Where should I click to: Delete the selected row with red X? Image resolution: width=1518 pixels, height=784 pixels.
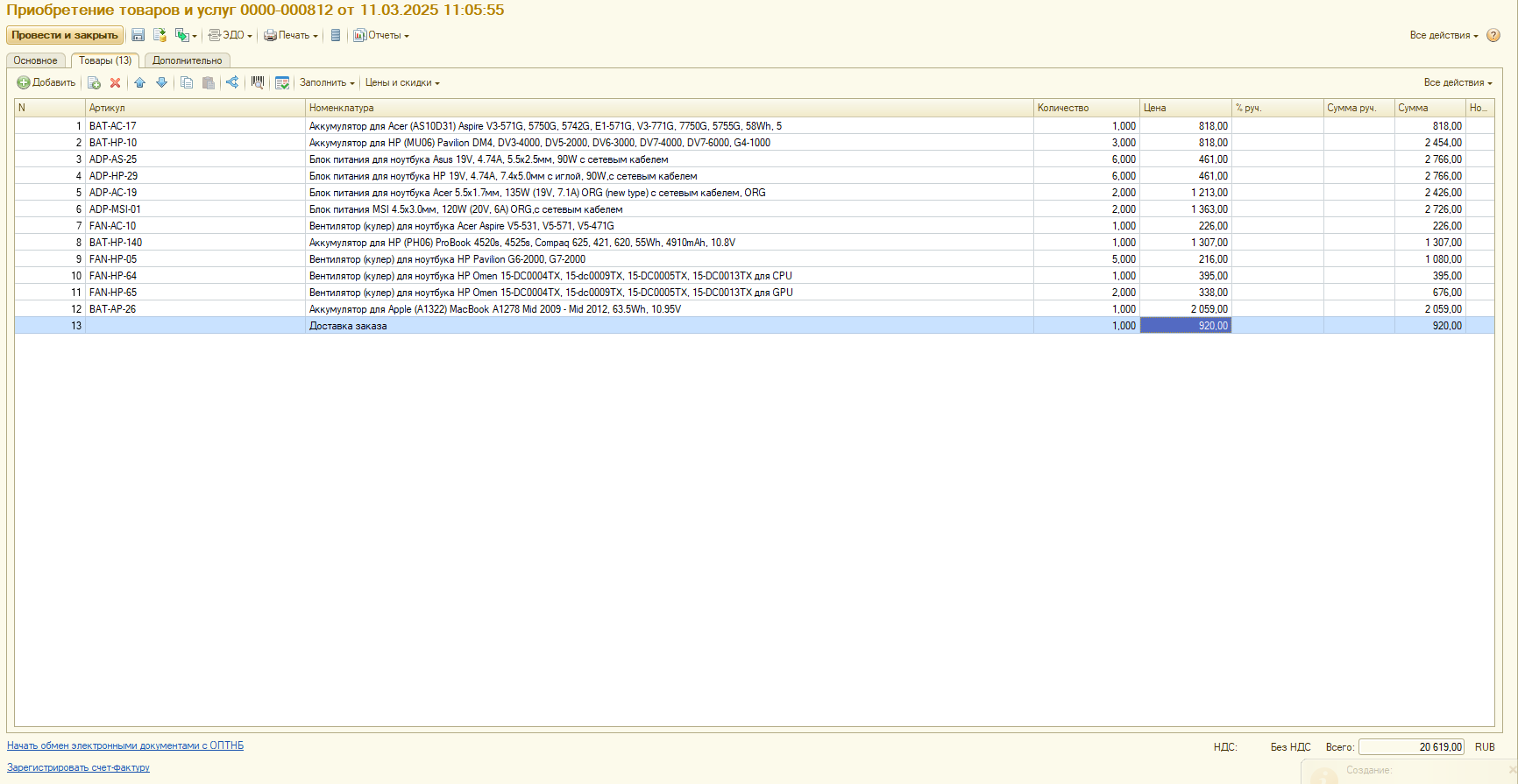point(115,83)
